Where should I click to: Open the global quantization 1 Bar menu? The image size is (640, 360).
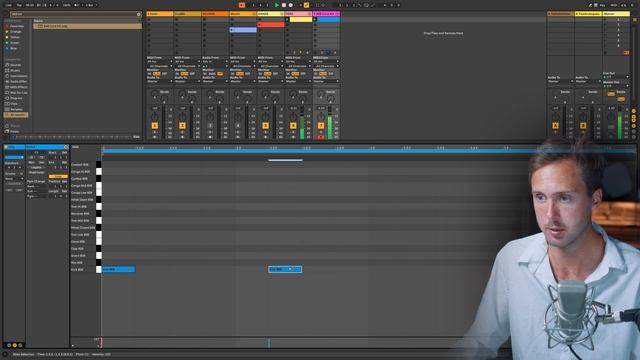pos(91,5)
